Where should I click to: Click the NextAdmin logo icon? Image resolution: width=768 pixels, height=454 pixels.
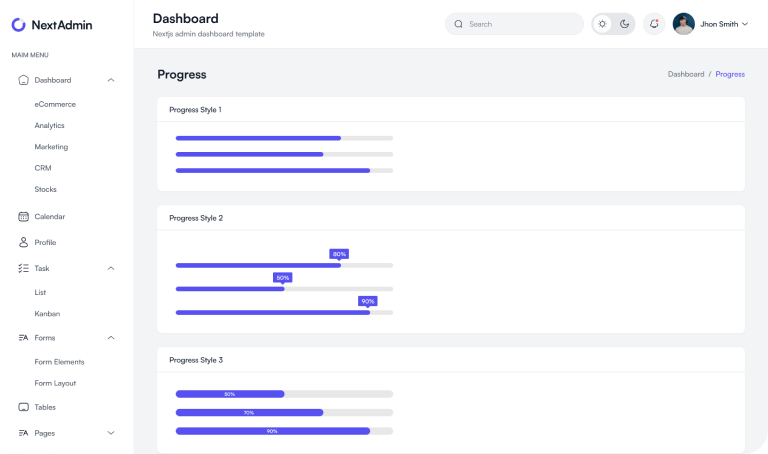[19, 25]
